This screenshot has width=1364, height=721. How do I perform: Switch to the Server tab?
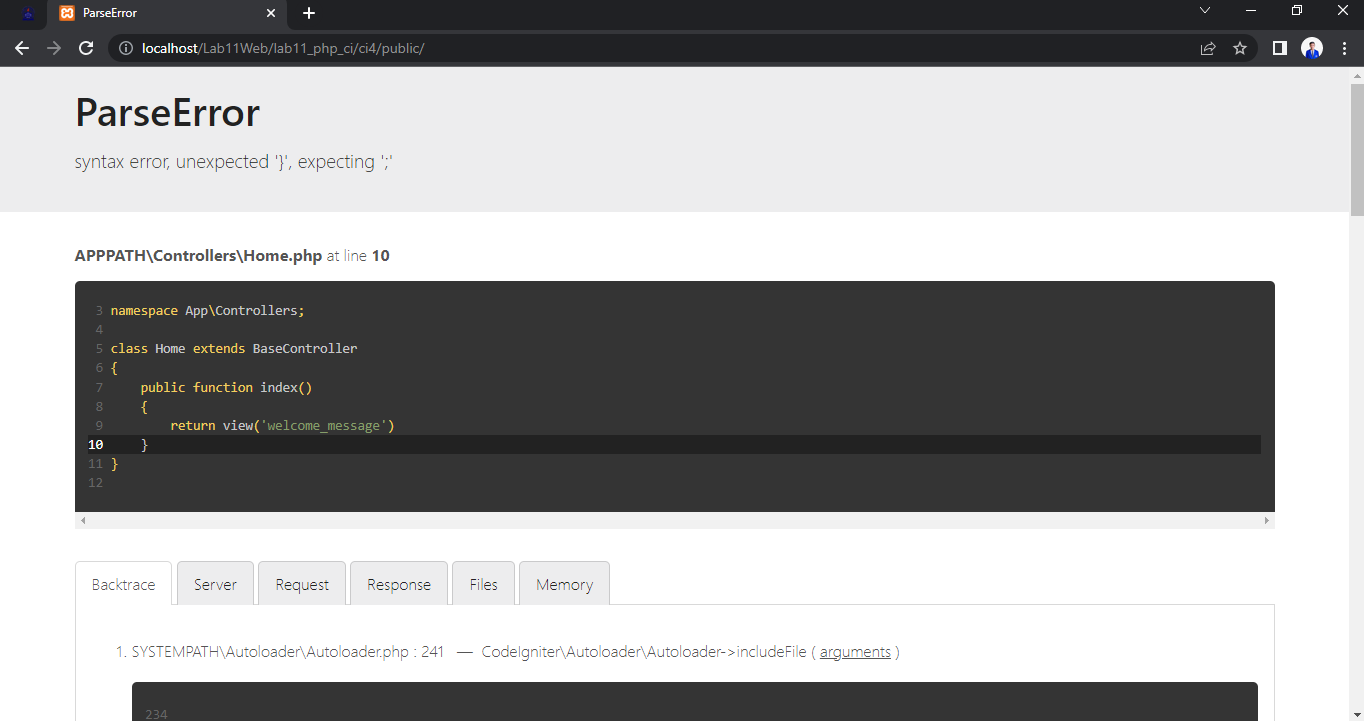click(x=215, y=584)
